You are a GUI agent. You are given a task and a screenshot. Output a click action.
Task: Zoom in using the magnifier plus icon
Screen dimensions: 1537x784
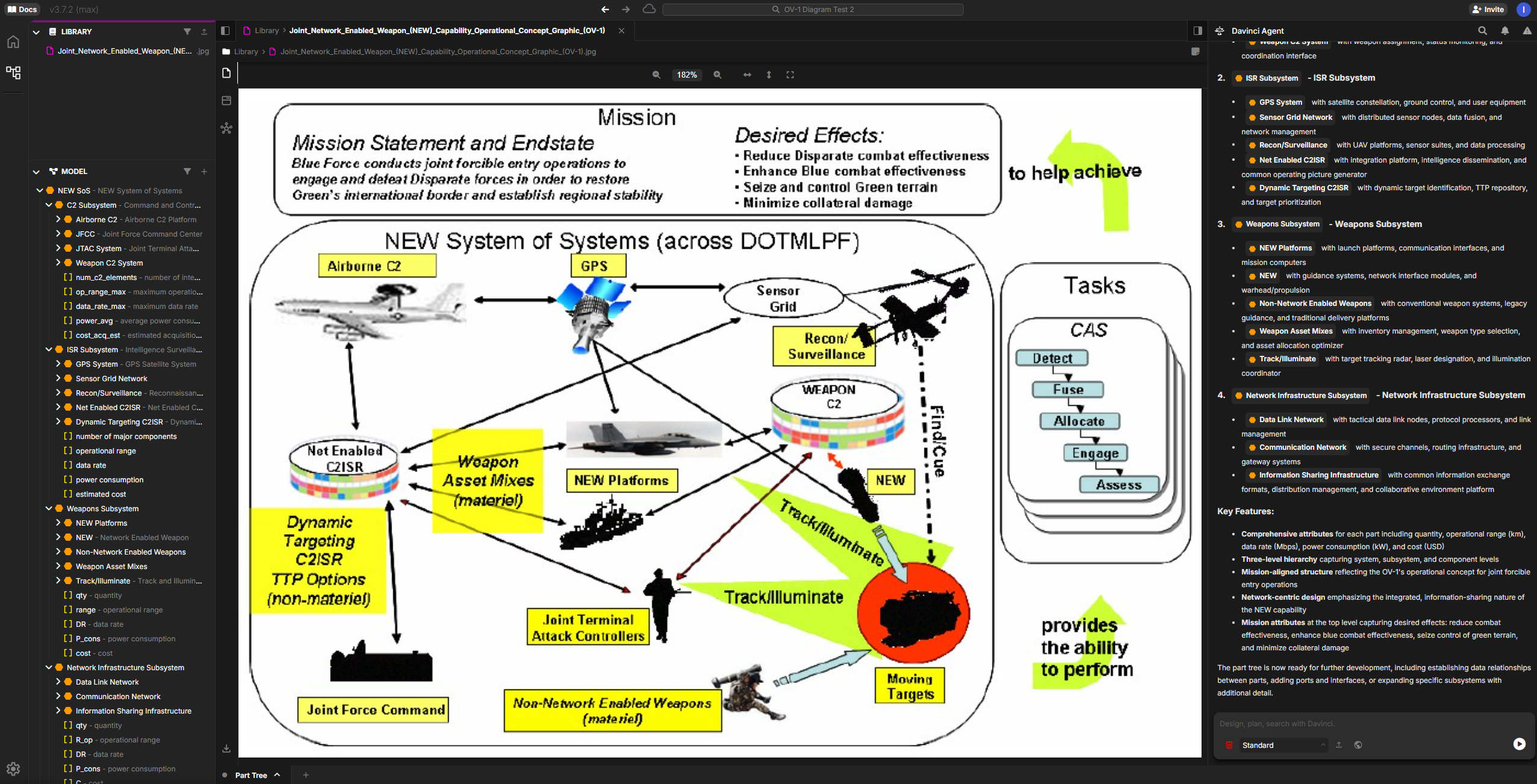click(717, 75)
